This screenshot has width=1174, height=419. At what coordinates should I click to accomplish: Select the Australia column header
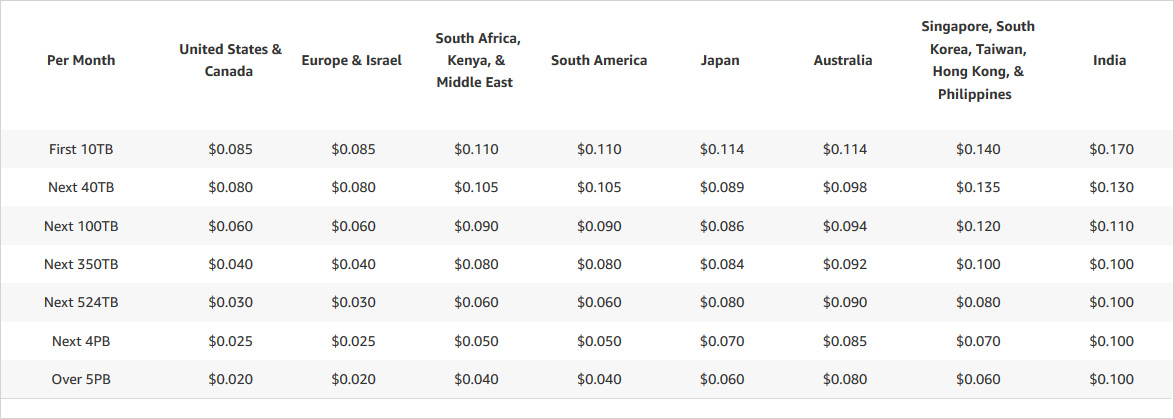coord(843,60)
